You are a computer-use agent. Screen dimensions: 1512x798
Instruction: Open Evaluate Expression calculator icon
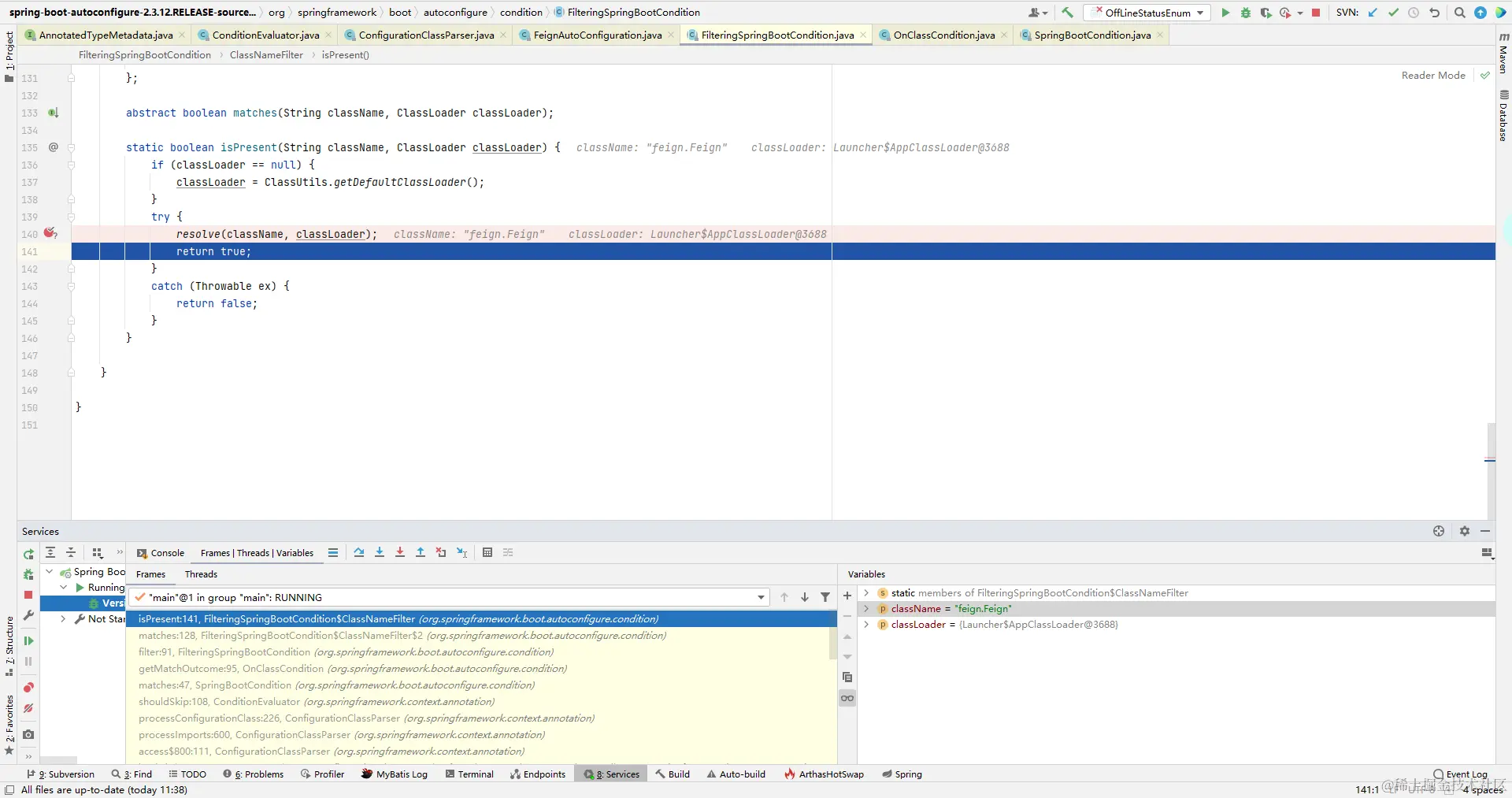(x=487, y=552)
